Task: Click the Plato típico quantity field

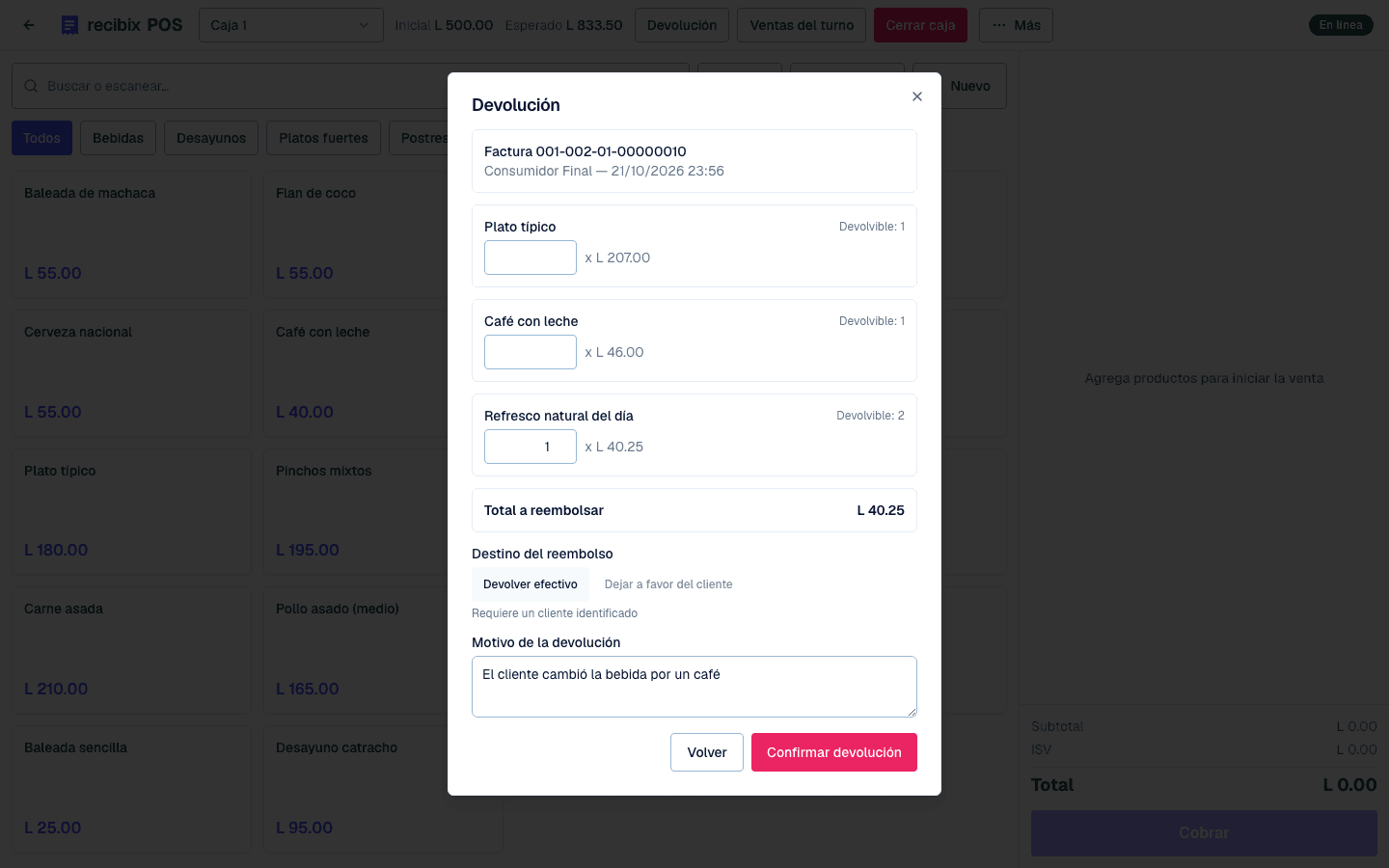Action: [531, 258]
